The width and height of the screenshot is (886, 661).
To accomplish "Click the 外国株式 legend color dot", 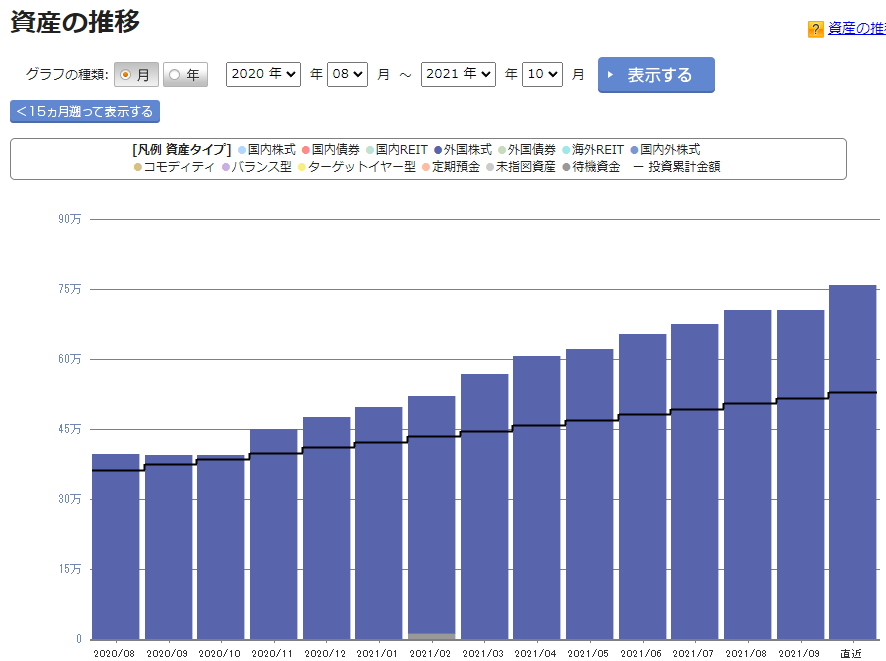I will click(x=437, y=150).
